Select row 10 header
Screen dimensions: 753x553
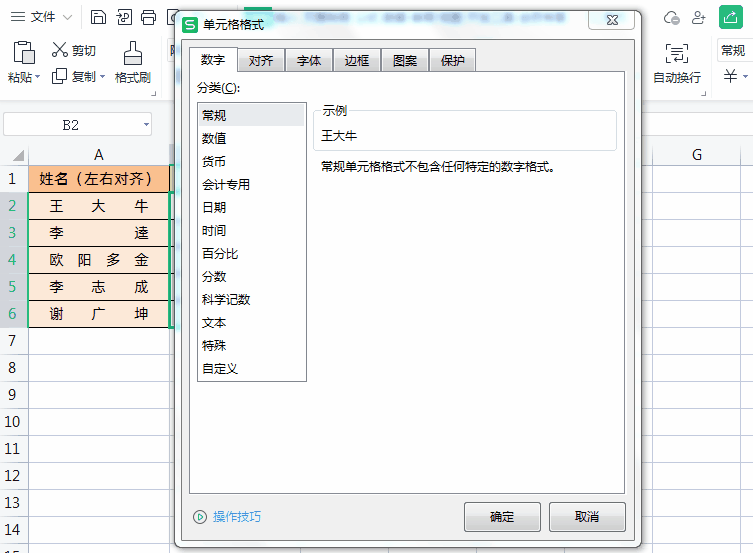[13, 422]
